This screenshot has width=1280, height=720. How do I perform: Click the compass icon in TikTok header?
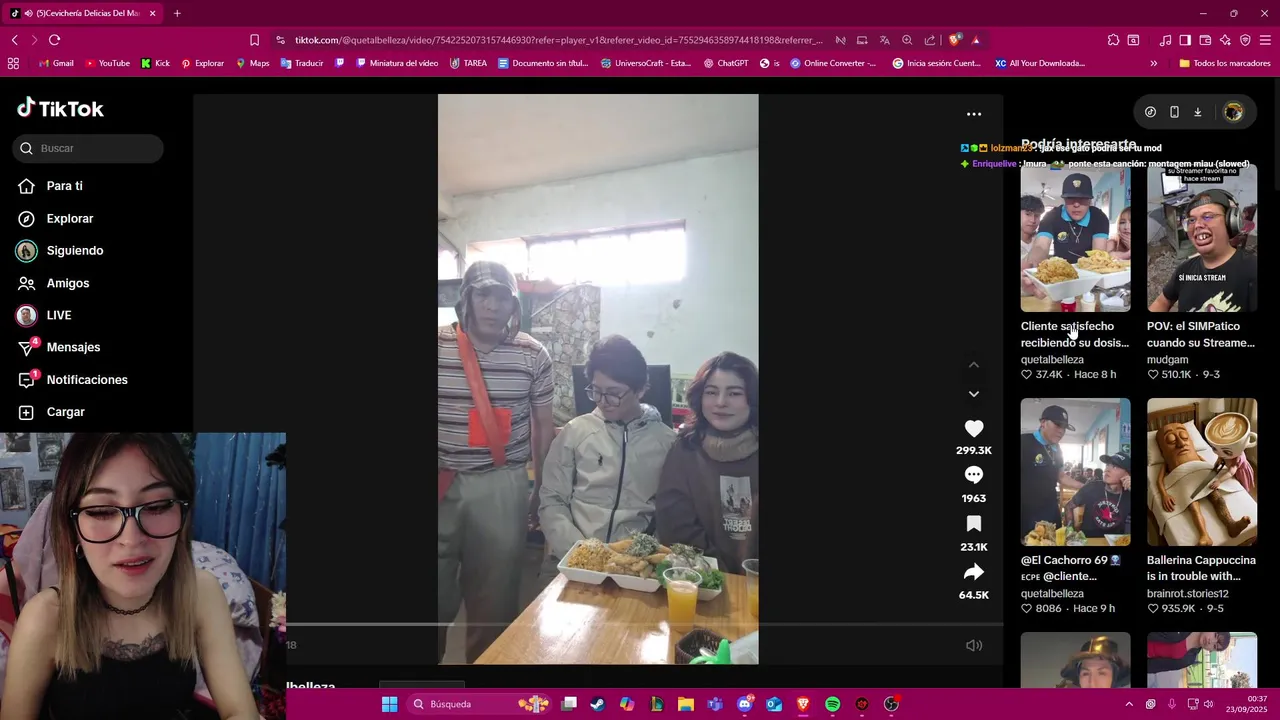1150,112
